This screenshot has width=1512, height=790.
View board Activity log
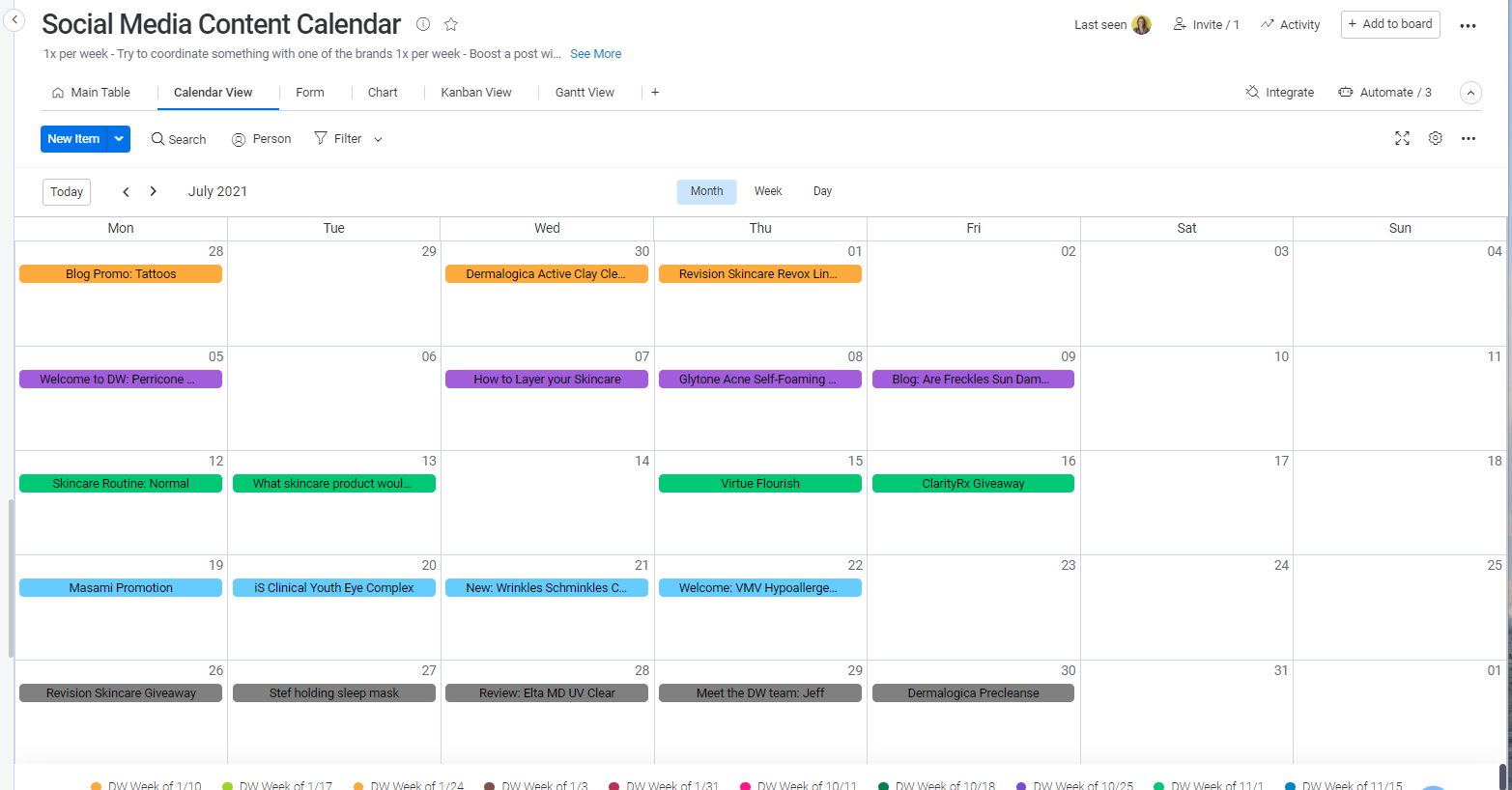point(1290,23)
